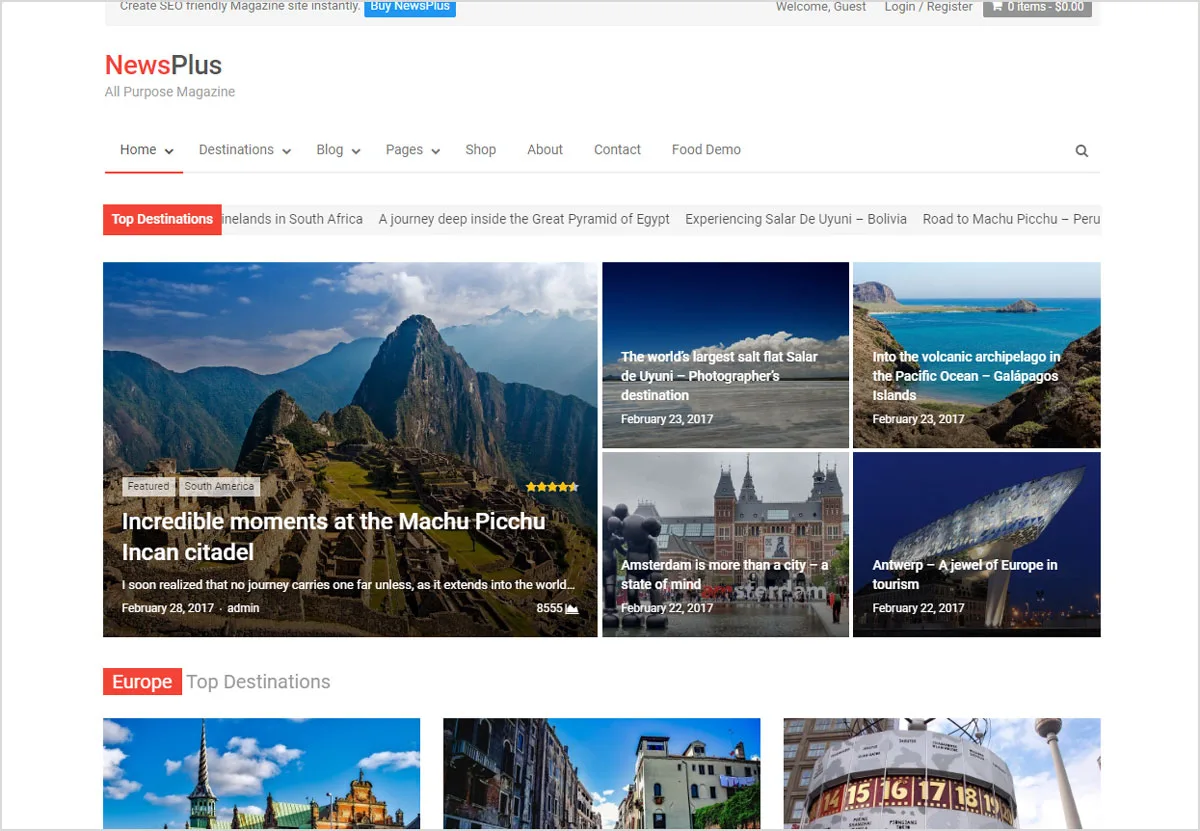Open the Pages menu item
Screen dimensions: 1200x831
[404, 150]
